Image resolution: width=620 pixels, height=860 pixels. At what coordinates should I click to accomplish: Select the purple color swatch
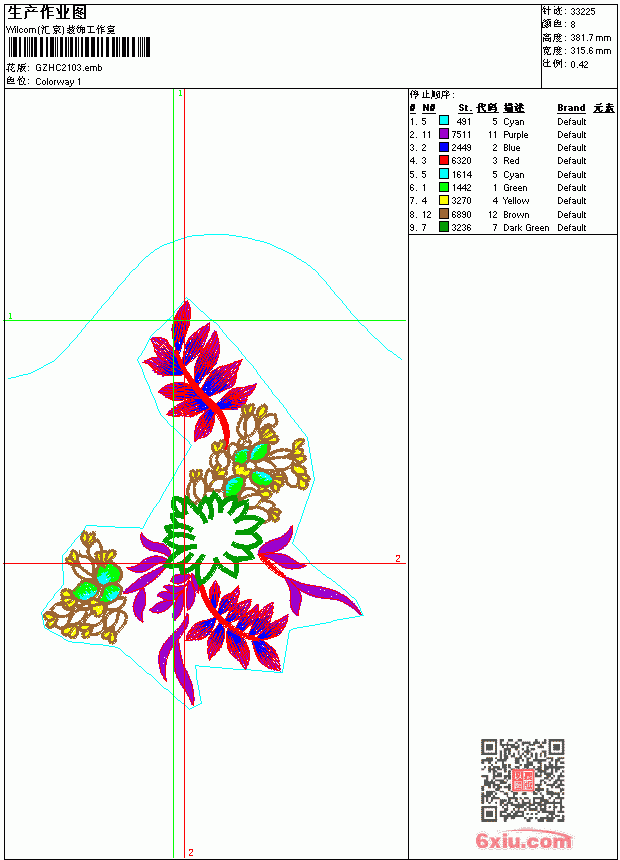click(x=444, y=134)
